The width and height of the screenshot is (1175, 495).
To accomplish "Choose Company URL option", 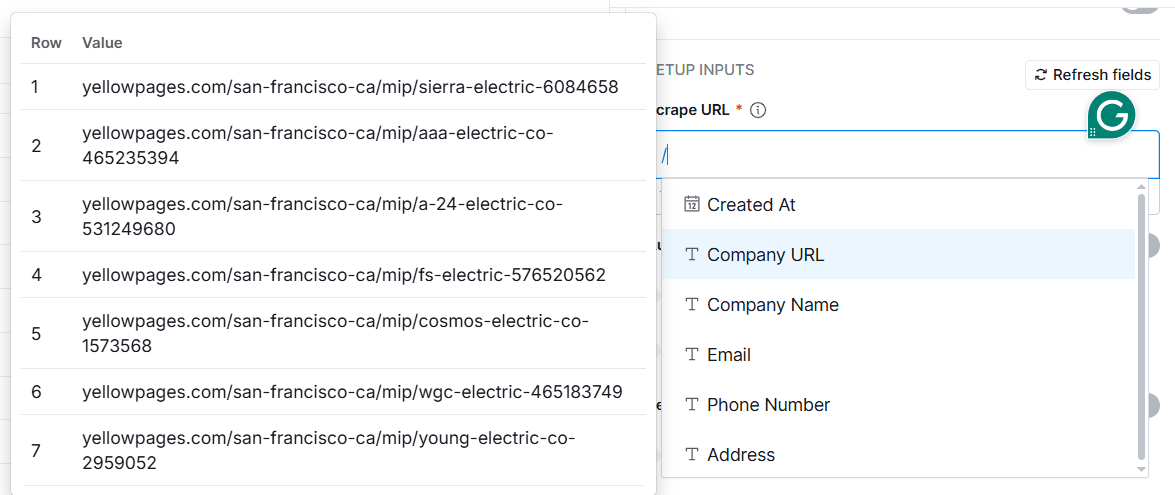I will click(x=899, y=255).
